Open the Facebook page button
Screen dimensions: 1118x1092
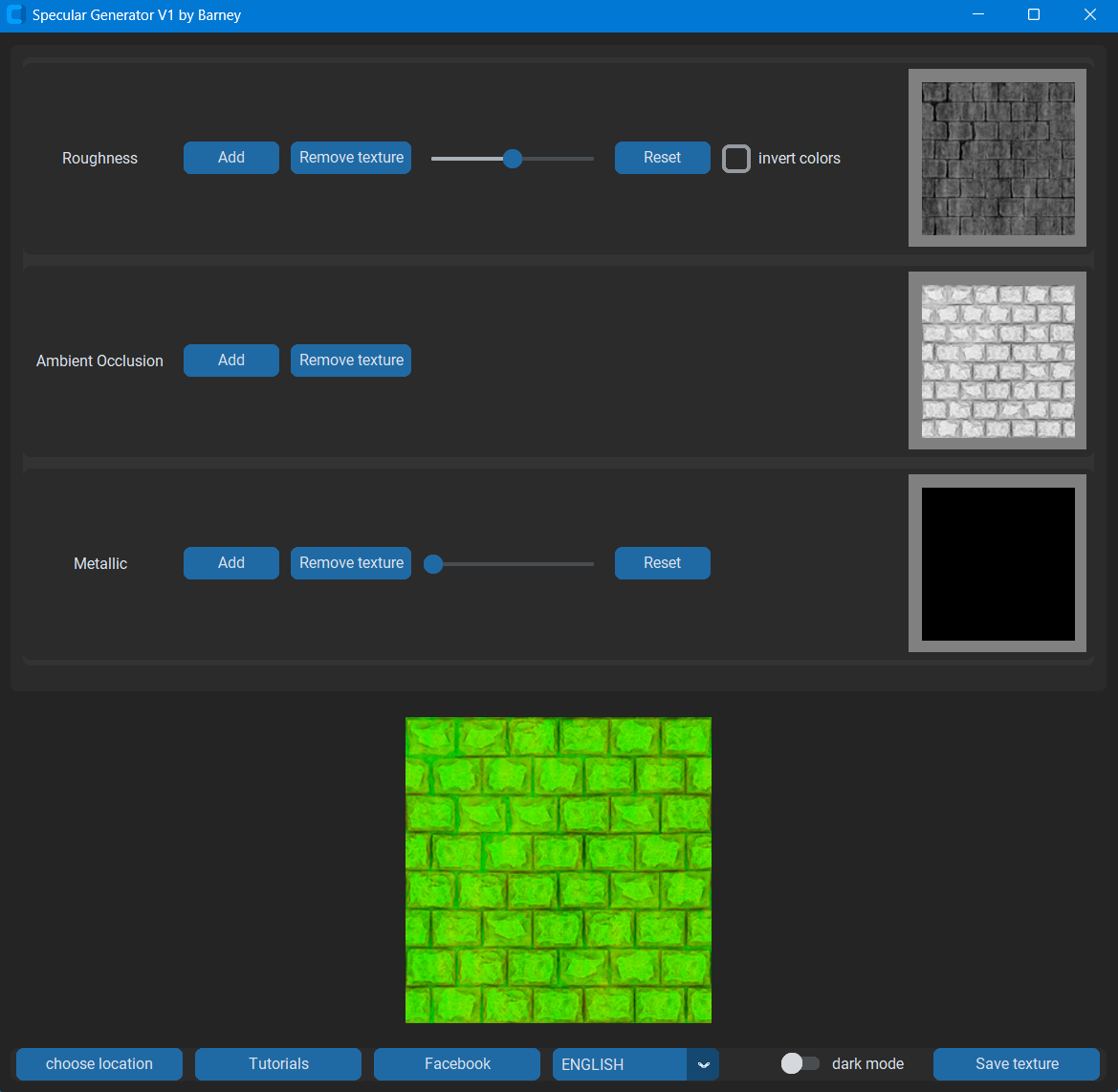tap(457, 1063)
